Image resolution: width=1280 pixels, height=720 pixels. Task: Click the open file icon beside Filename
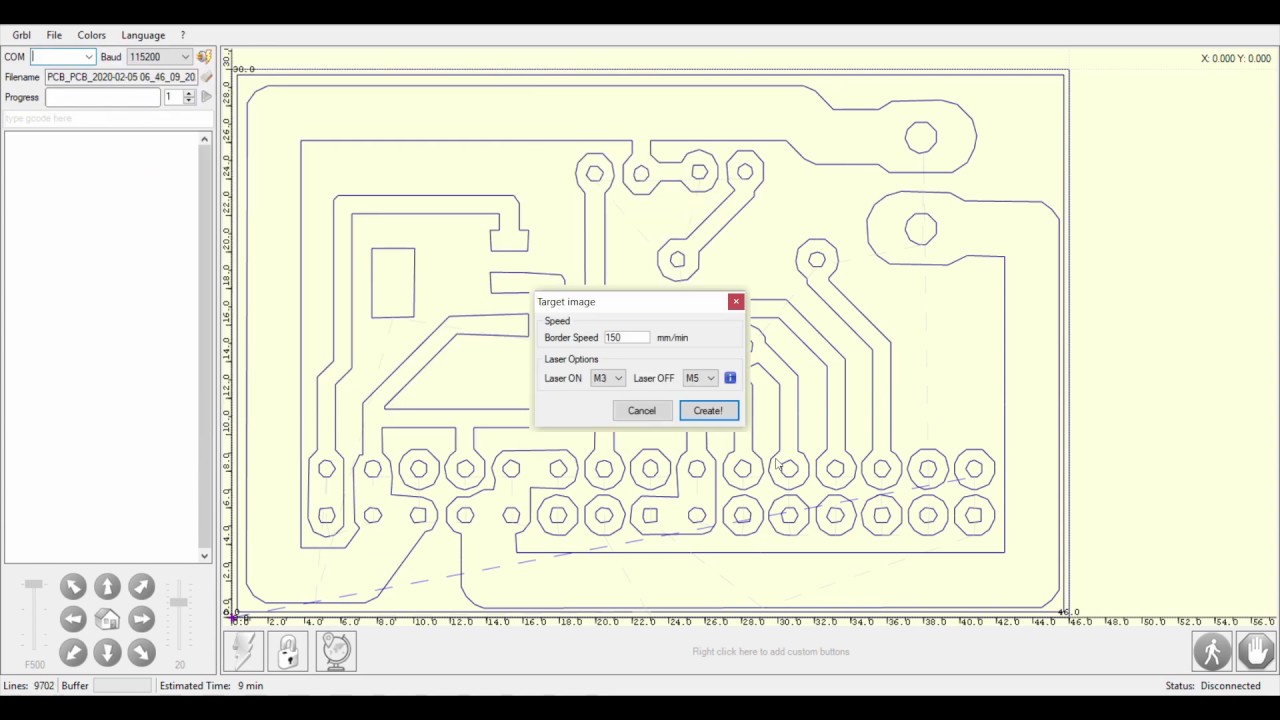(206, 77)
